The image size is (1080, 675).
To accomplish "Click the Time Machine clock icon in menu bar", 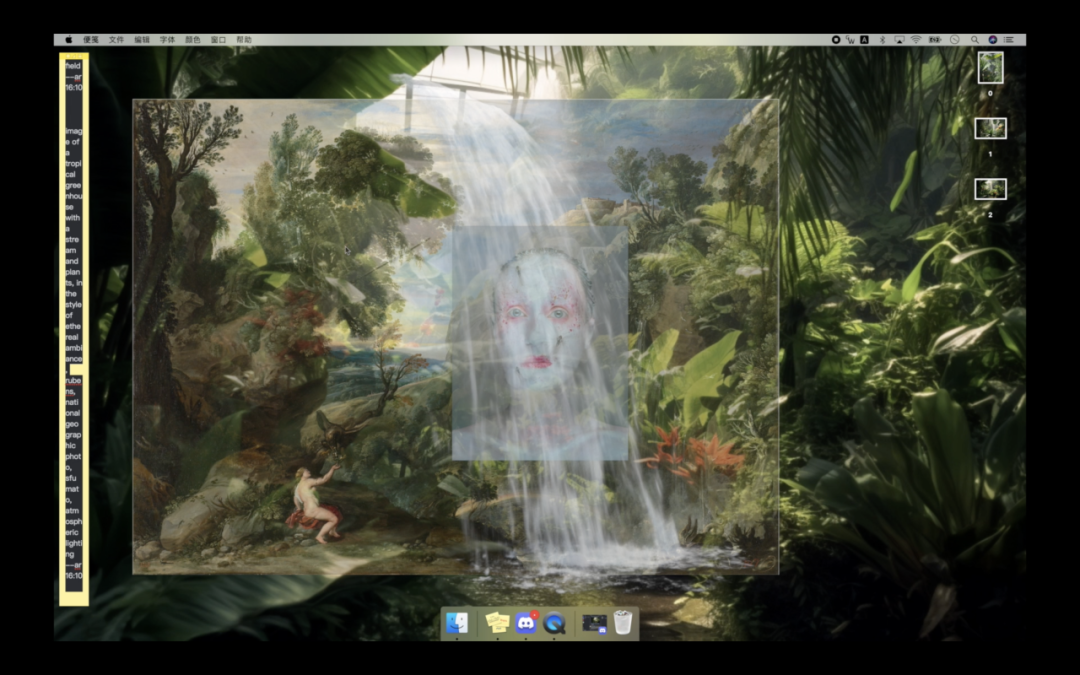I will (955, 40).
